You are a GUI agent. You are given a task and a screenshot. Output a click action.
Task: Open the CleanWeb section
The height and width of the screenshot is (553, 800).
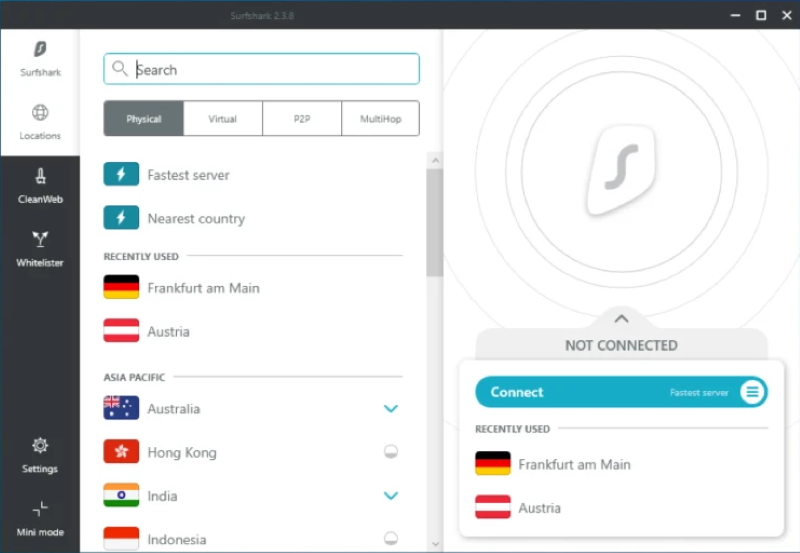(x=40, y=186)
